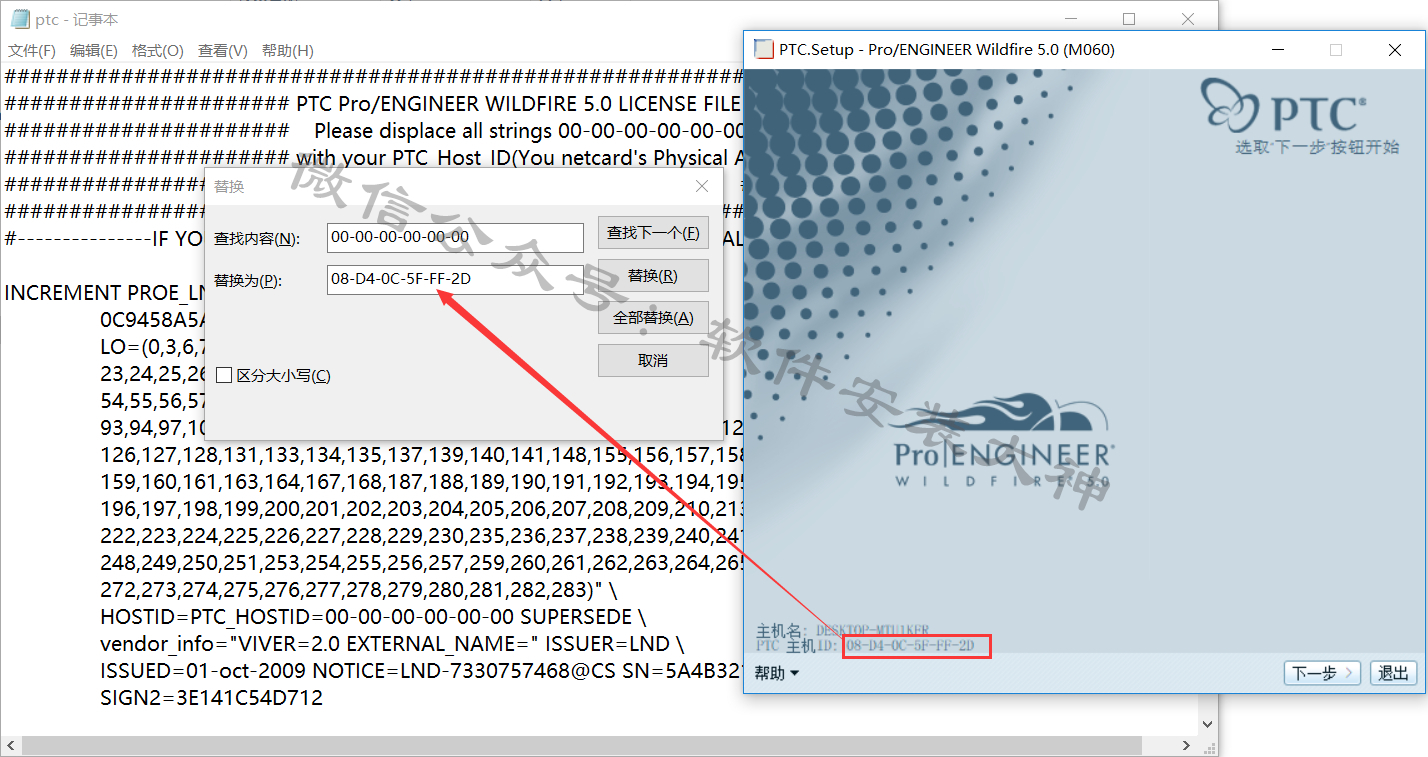Click the Pro/ENGINEER WILDFIRE 5.0 logo
The image size is (1428, 757).
click(1003, 442)
